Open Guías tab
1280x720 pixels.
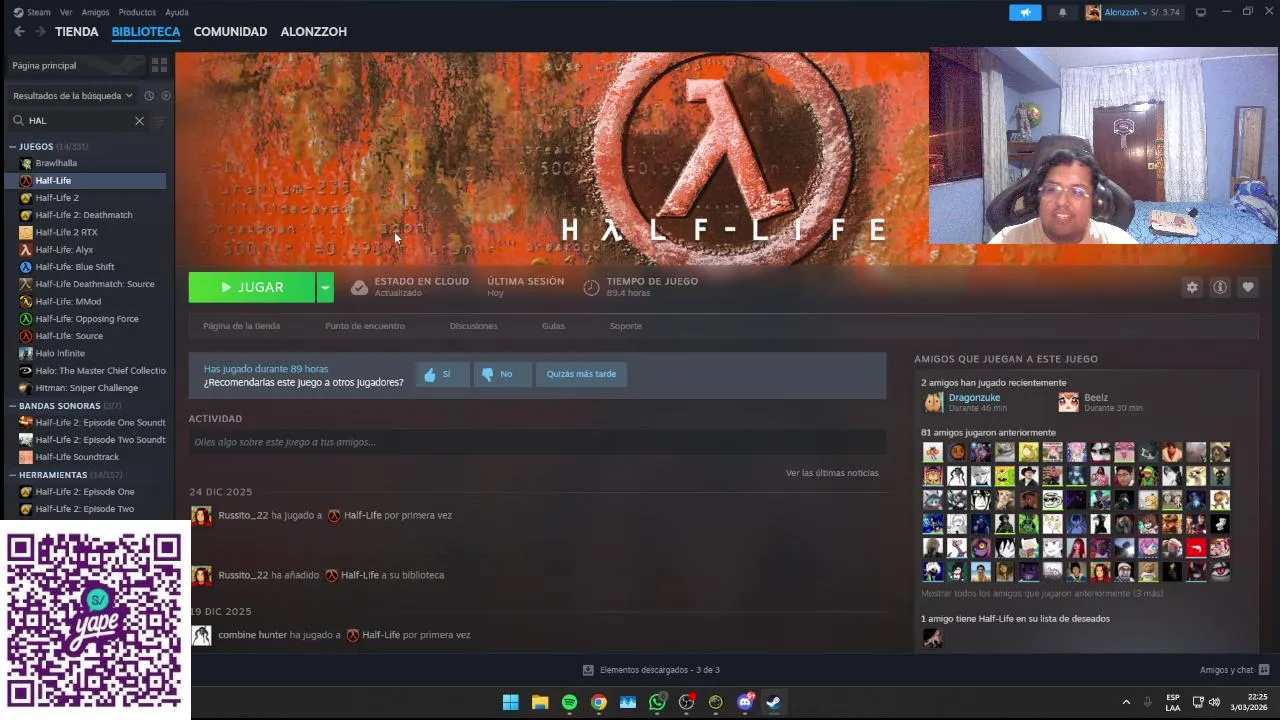point(553,326)
